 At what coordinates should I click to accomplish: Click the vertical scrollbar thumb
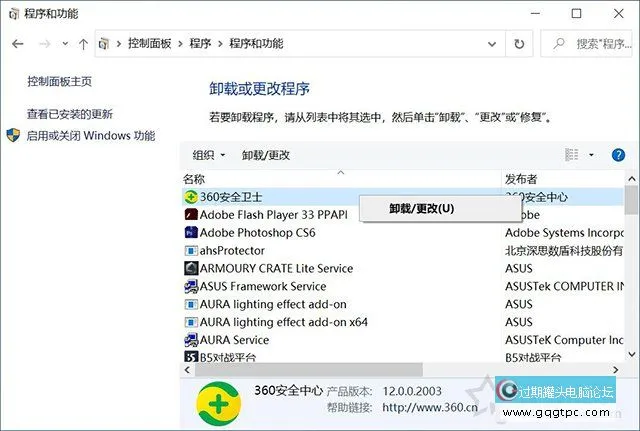pyautogui.click(x=631, y=201)
